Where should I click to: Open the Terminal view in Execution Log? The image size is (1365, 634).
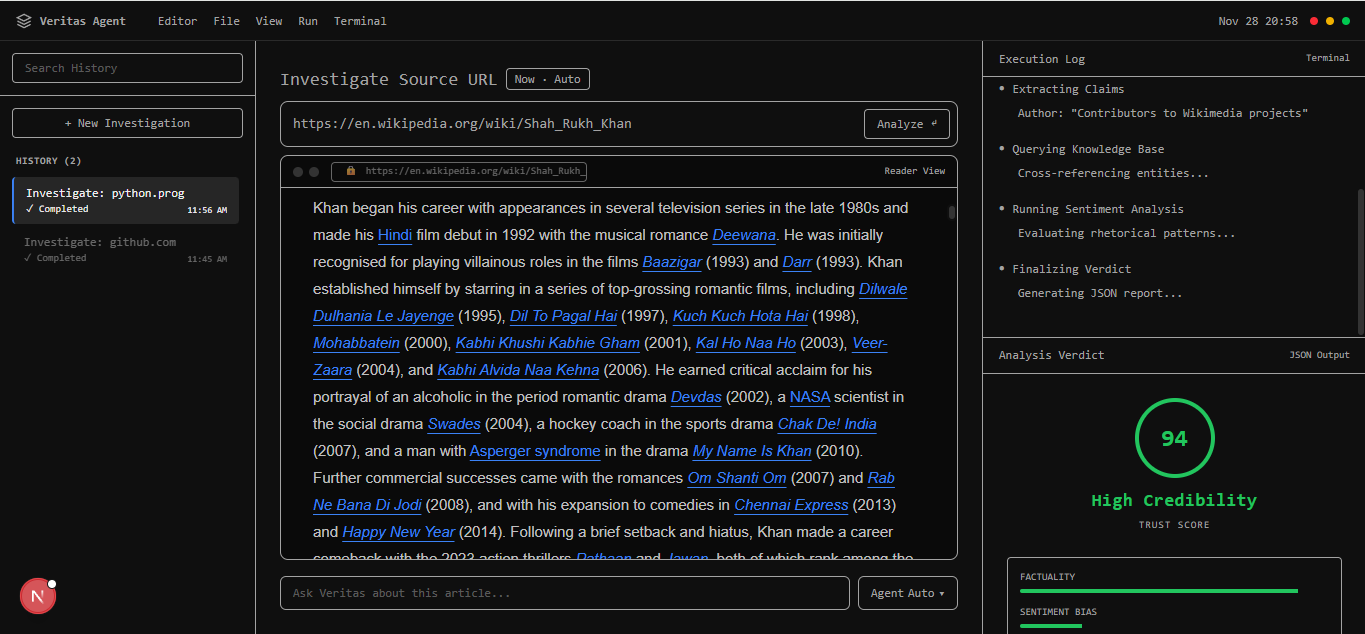coord(1327,58)
